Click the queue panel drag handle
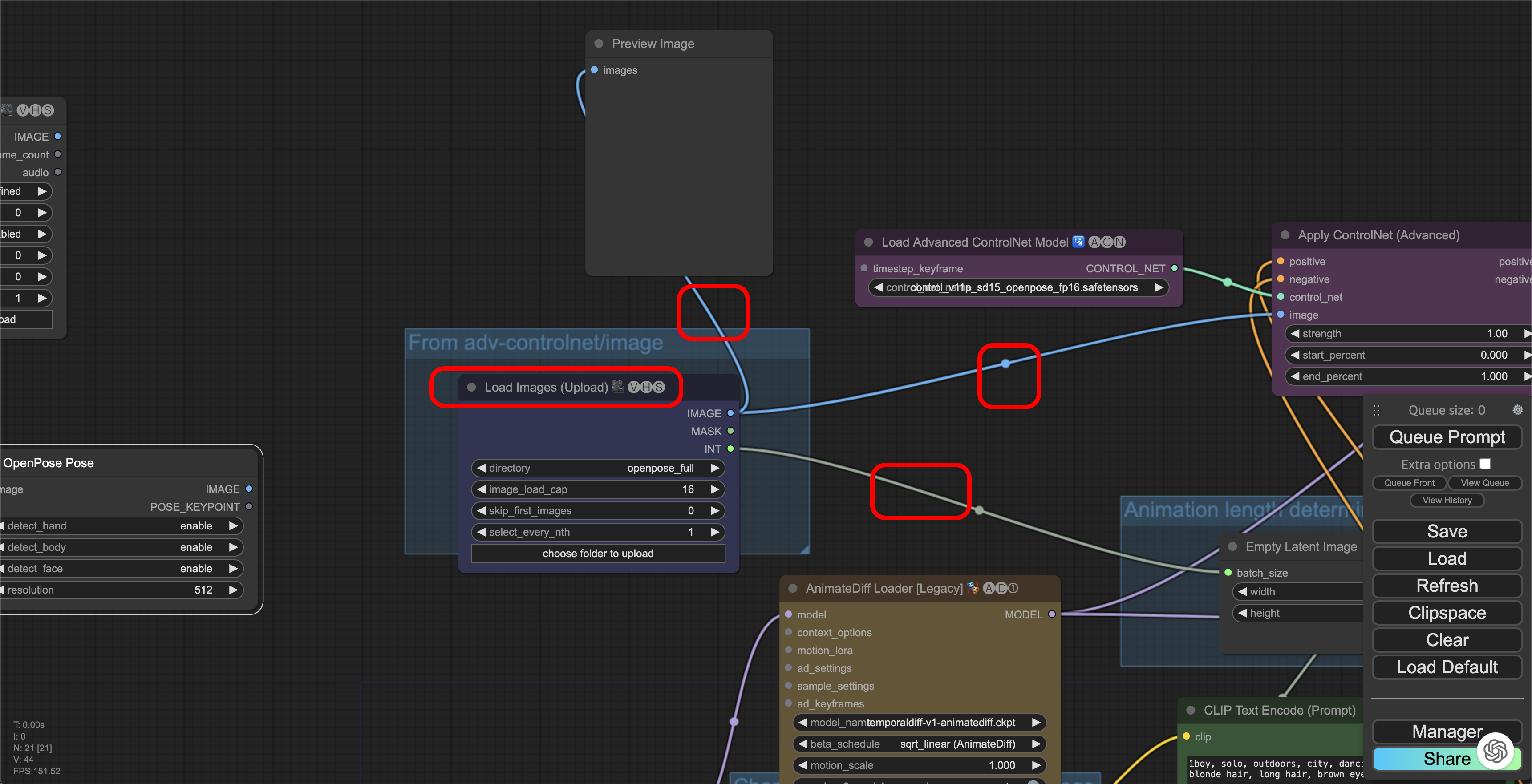Viewport: 1532px width, 784px height. tap(1376, 410)
